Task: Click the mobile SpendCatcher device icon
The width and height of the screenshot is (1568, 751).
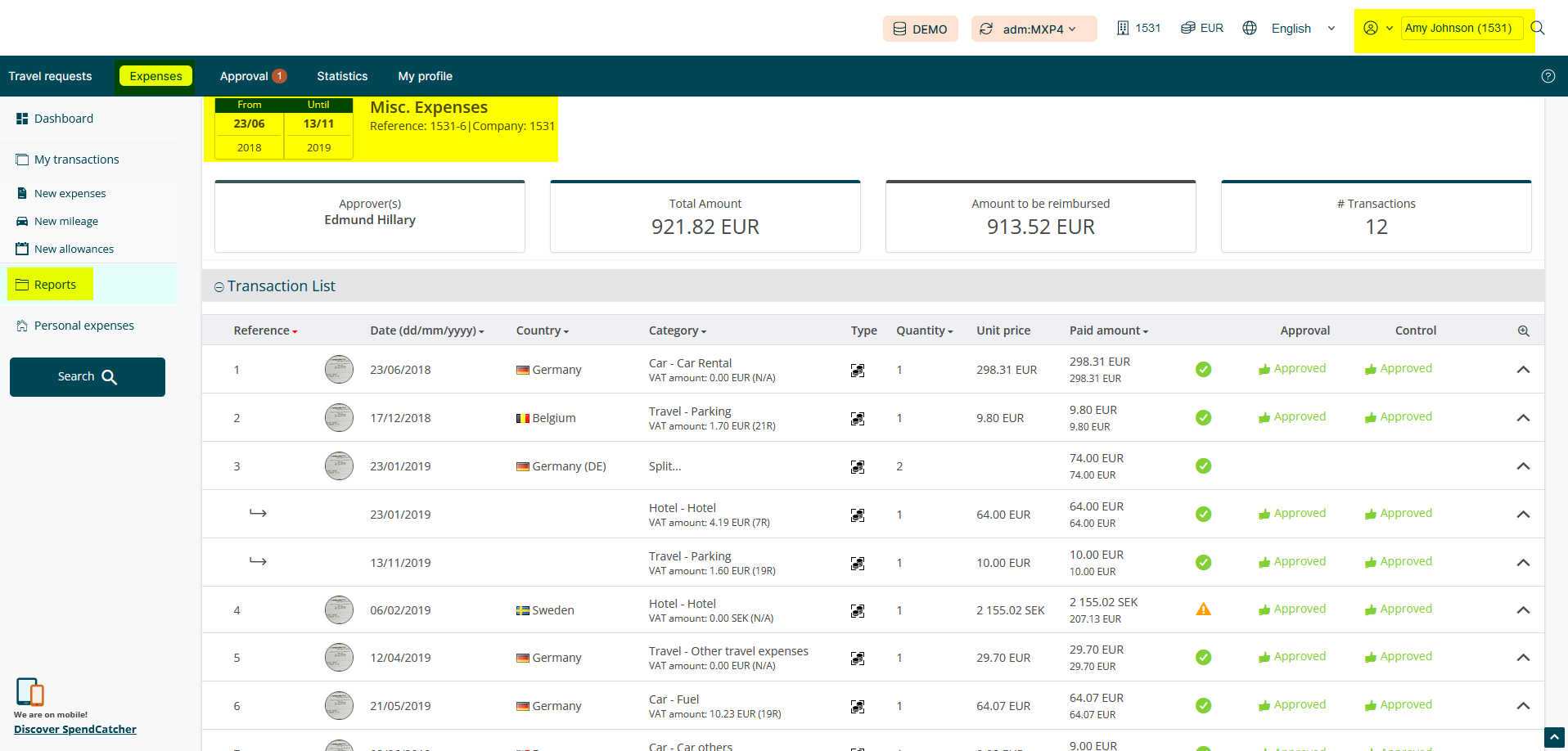Action: (x=29, y=692)
